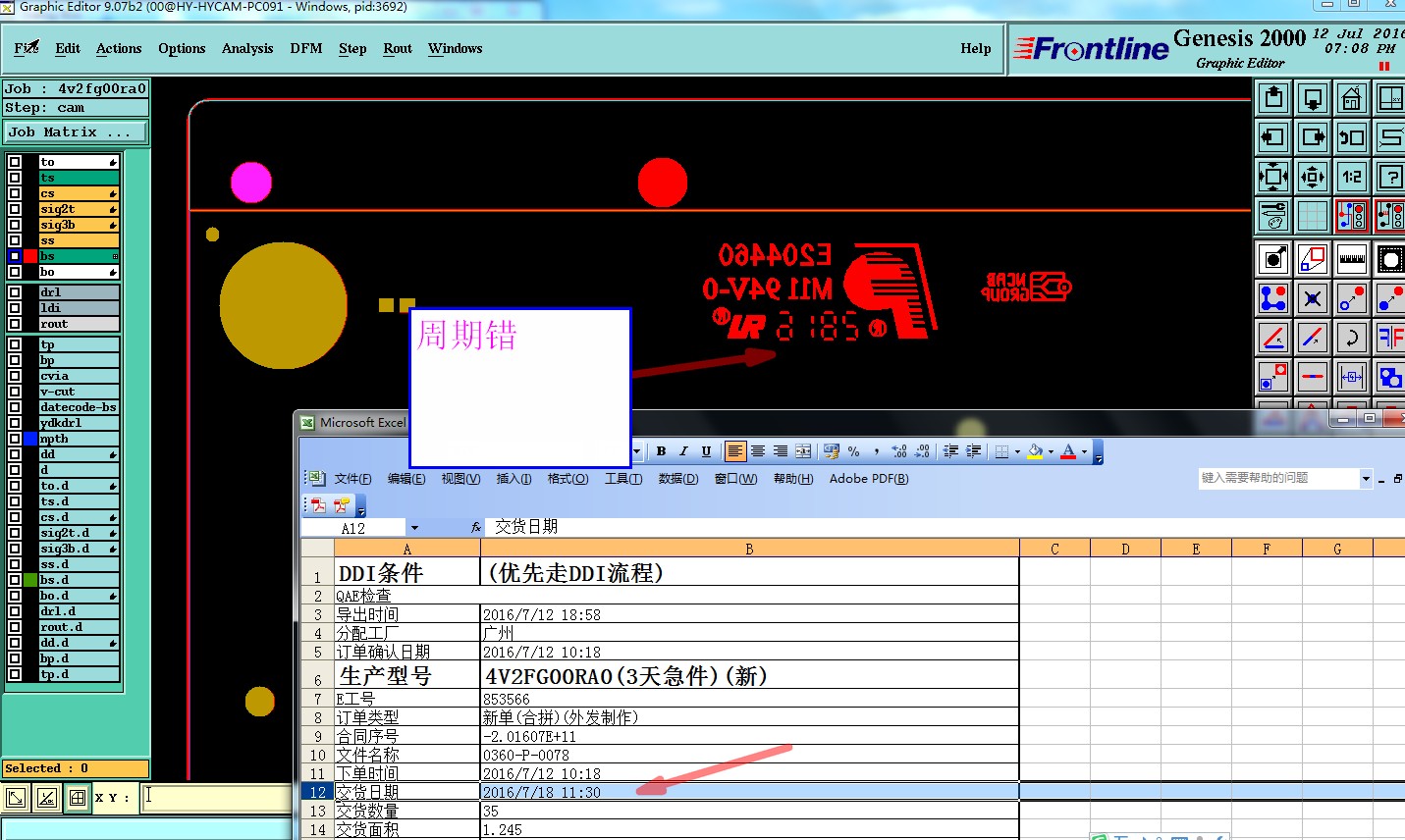The image size is (1405, 840).
Task: Click the Bold icon in Excel toolbar
Action: click(661, 451)
